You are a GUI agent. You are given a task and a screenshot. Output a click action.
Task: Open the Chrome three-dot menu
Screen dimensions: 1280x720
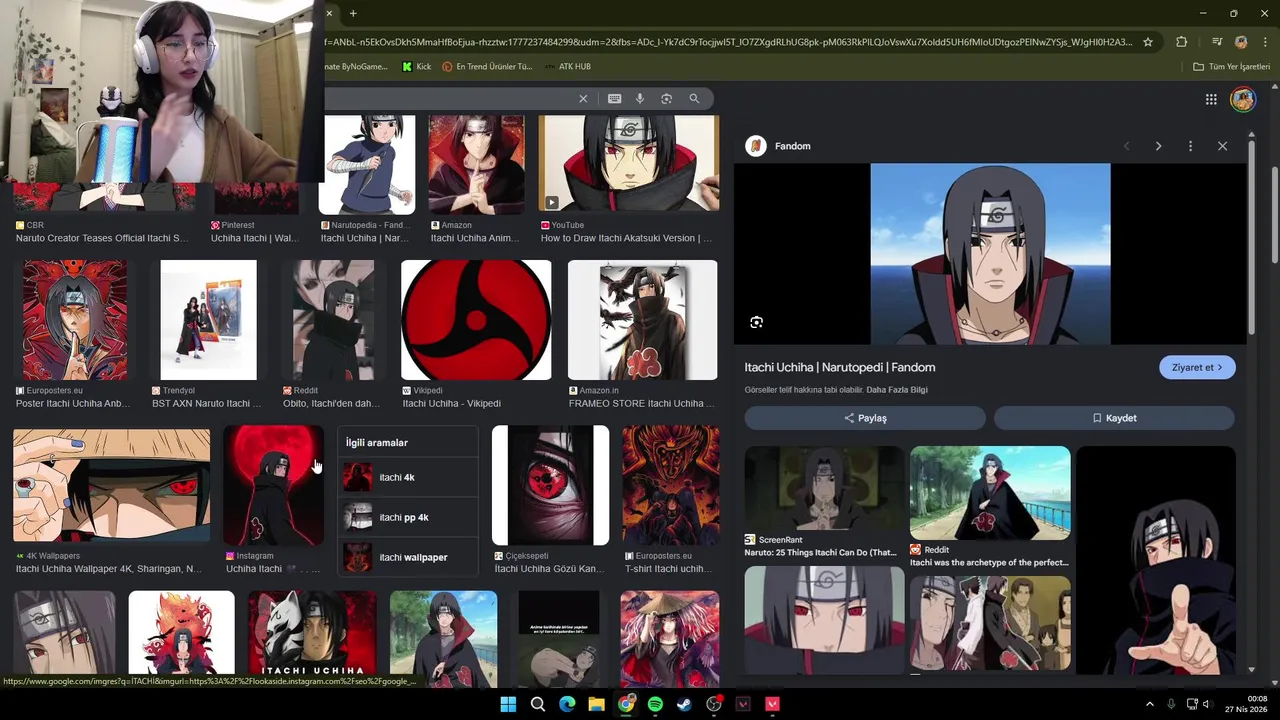(1264, 42)
